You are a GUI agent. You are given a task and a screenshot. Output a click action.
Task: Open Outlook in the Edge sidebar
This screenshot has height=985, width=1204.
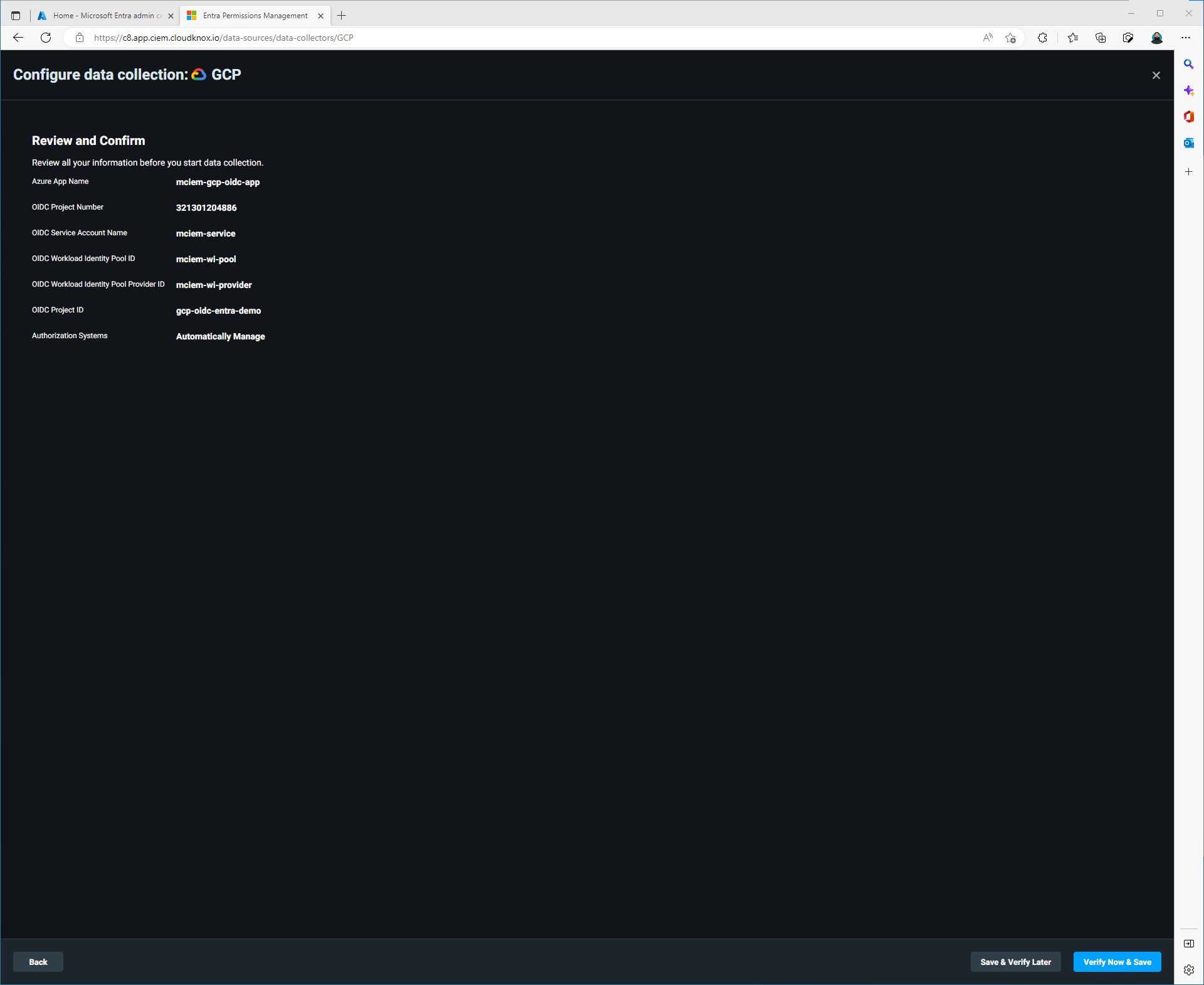1188,143
